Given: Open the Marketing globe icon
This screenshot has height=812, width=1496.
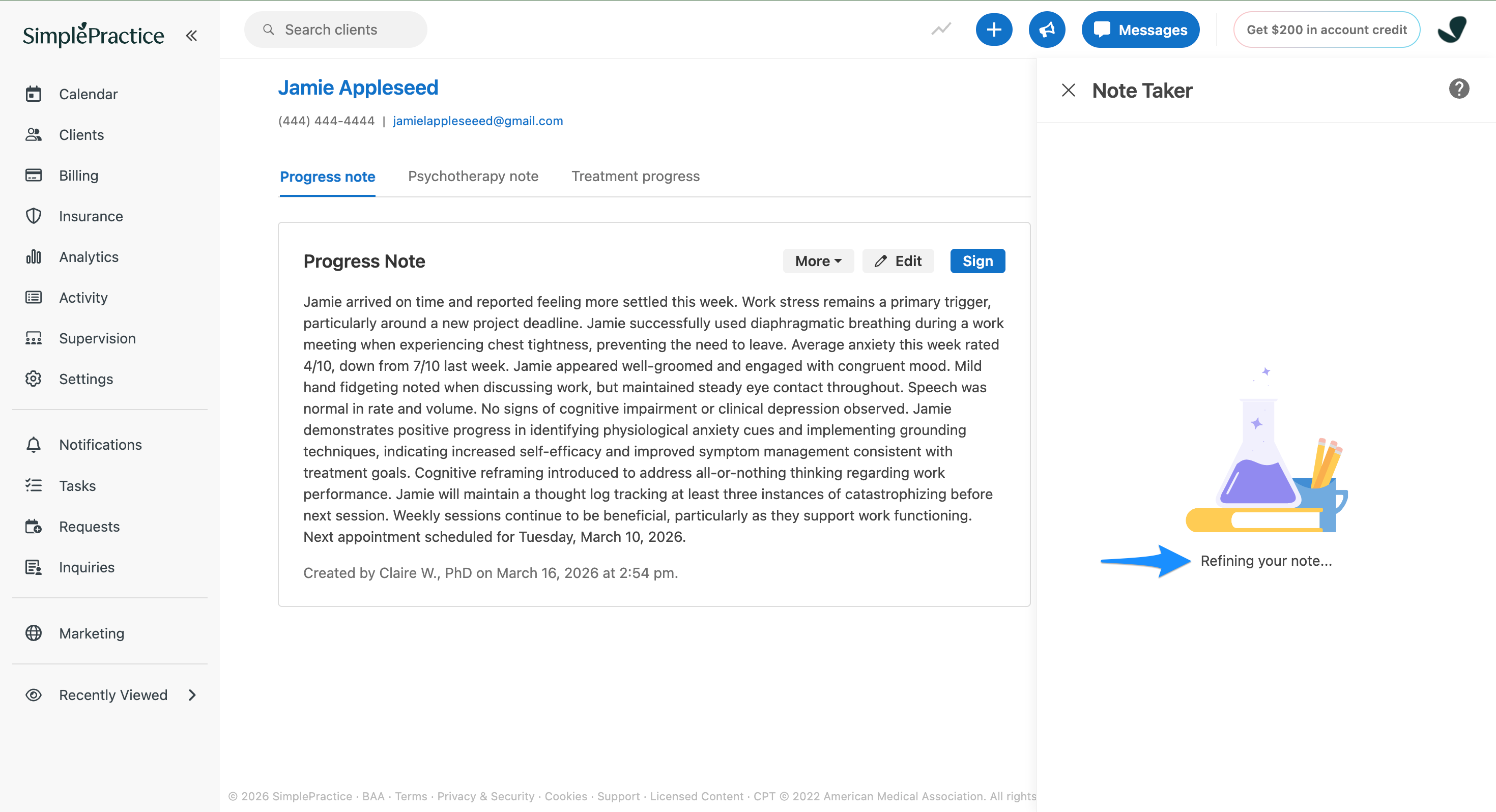Looking at the screenshot, I should tap(34, 632).
